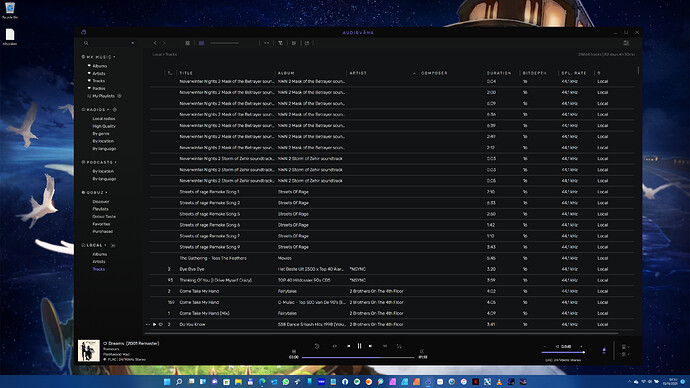Sort by the Title column header
This screenshot has height=388, width=690.
click(x=186, y=73)
